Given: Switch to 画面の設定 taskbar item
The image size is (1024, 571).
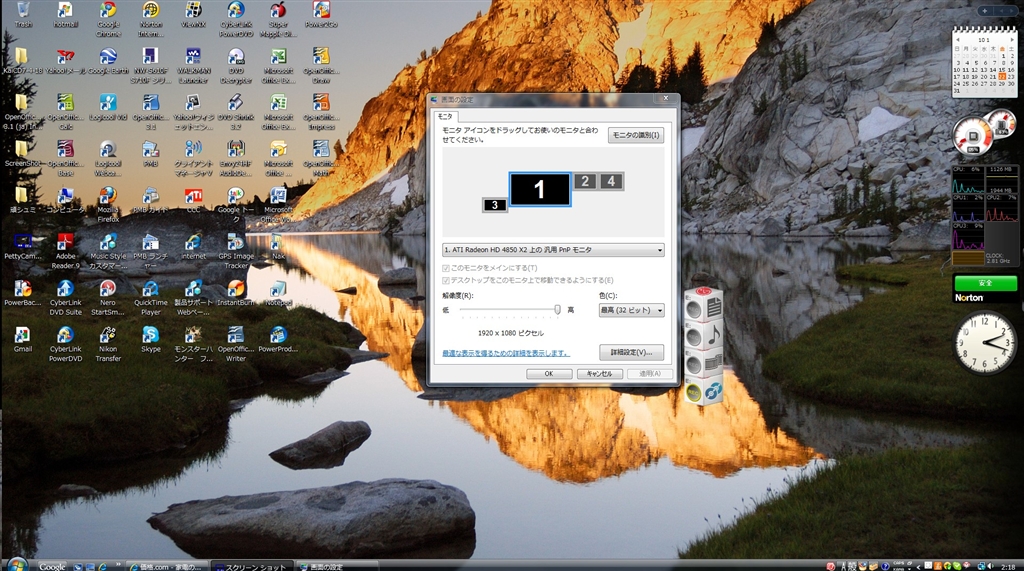Looking at the screenshot, I should 338,566.
